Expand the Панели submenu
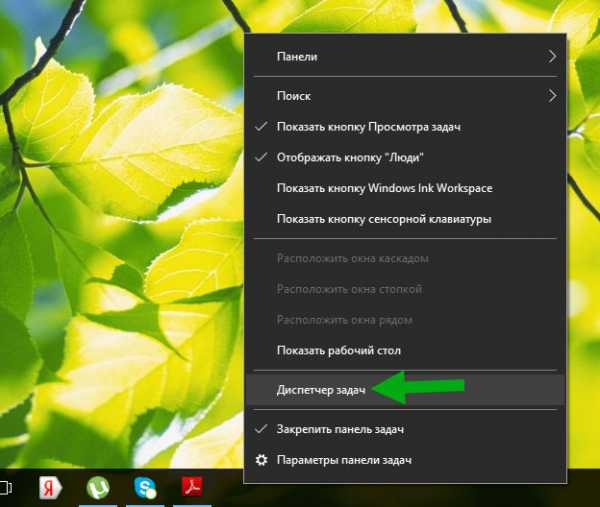Viewport: 600px width, 507px height. tap(406, 57)
